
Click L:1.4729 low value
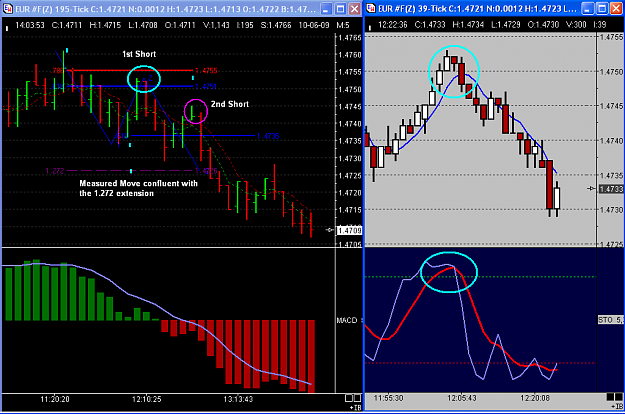506,25
